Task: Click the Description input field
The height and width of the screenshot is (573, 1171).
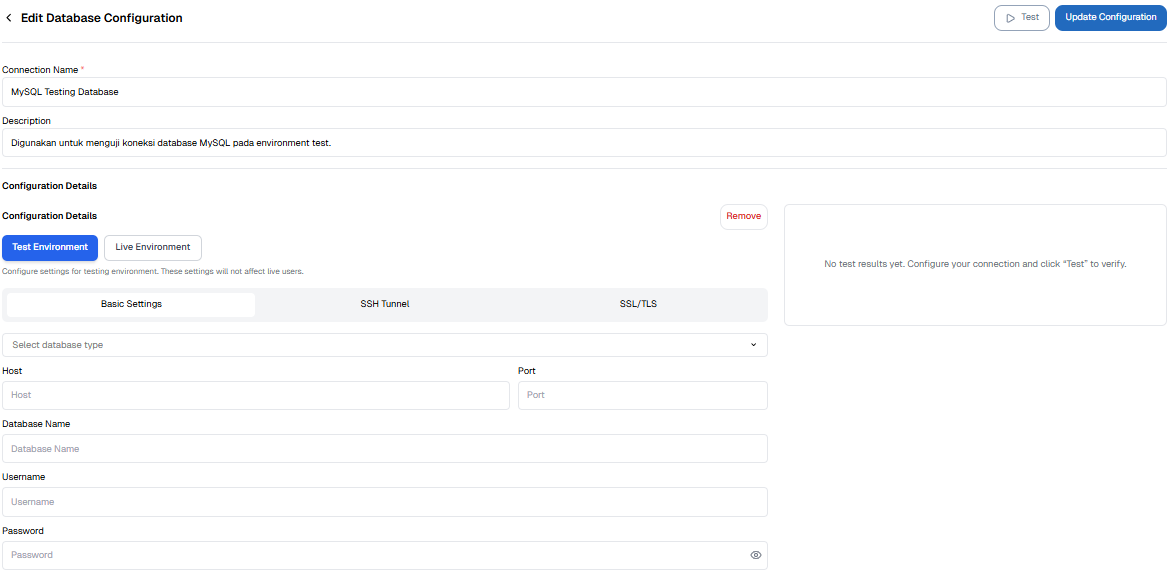Action: click(584, 142)
